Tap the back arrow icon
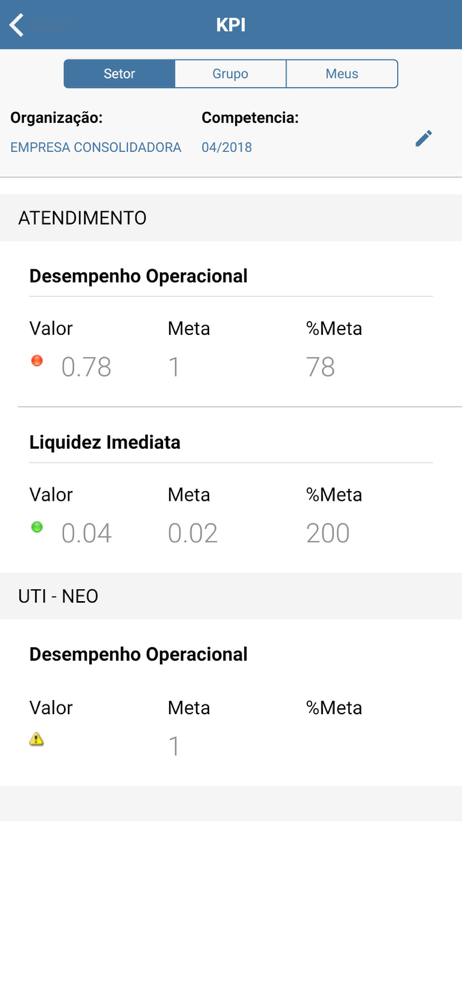 click(17, 25)
